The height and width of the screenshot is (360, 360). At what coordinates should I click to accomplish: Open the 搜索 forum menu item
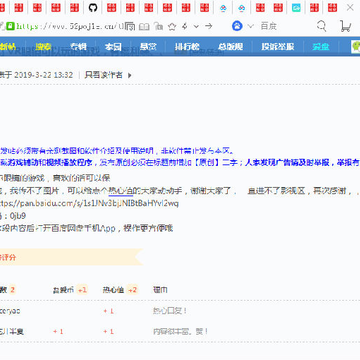tap(42, 47)
